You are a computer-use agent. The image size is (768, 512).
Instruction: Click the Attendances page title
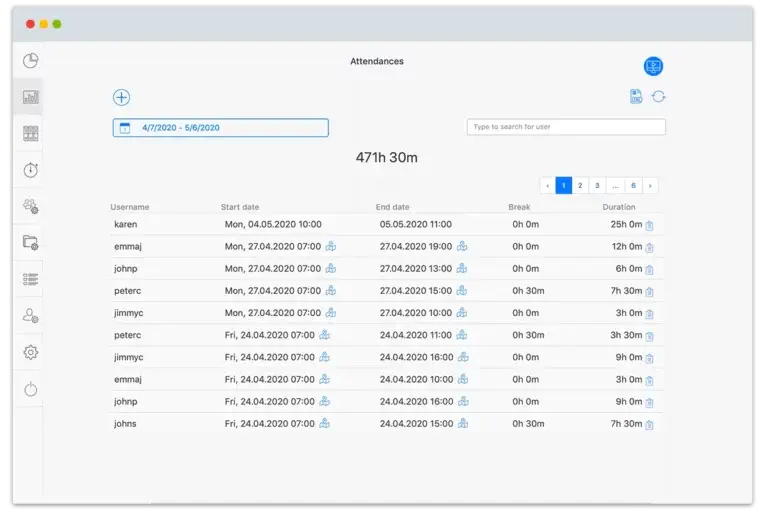[x=377, y=61]
